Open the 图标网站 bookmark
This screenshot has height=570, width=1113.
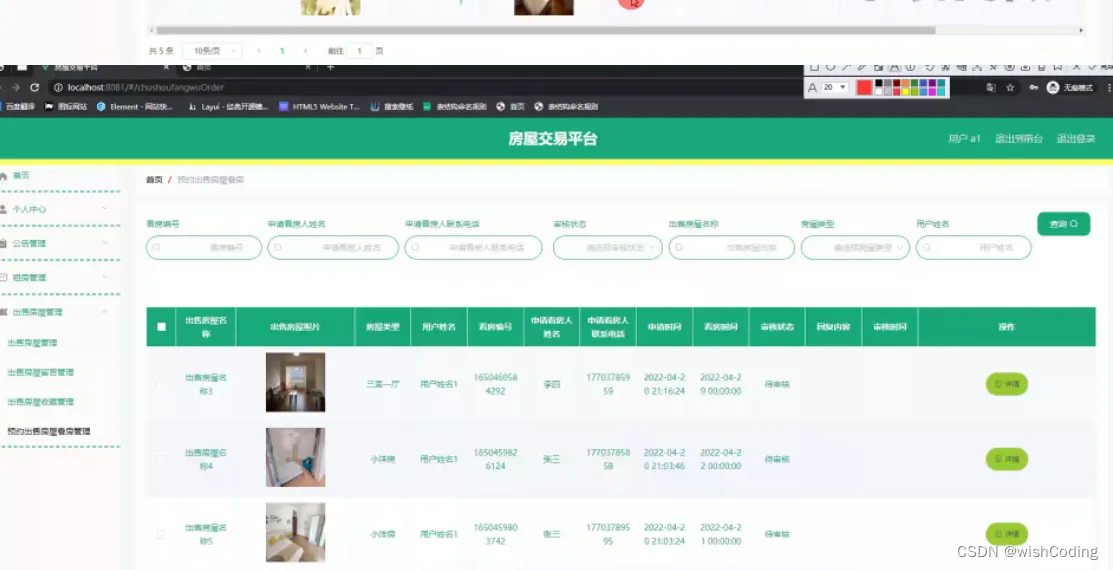66,106
